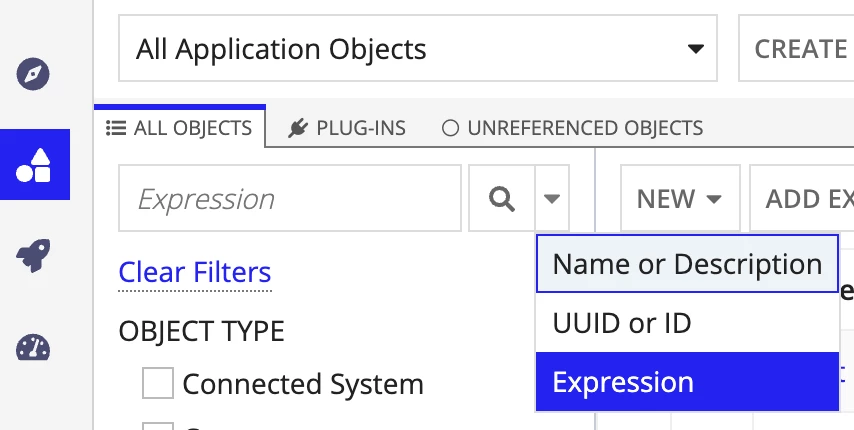
Task: Open the Monitor gauge icon in sidebar
Action: (33, 348)
